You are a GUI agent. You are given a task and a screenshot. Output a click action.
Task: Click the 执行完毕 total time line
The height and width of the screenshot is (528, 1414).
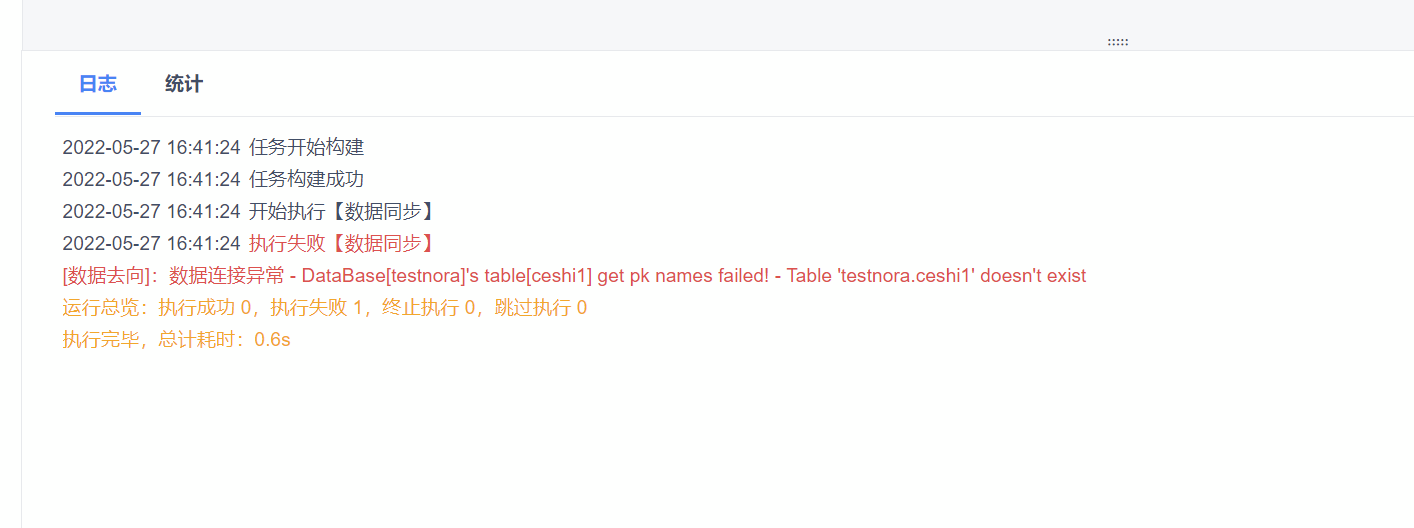(176, 340)
